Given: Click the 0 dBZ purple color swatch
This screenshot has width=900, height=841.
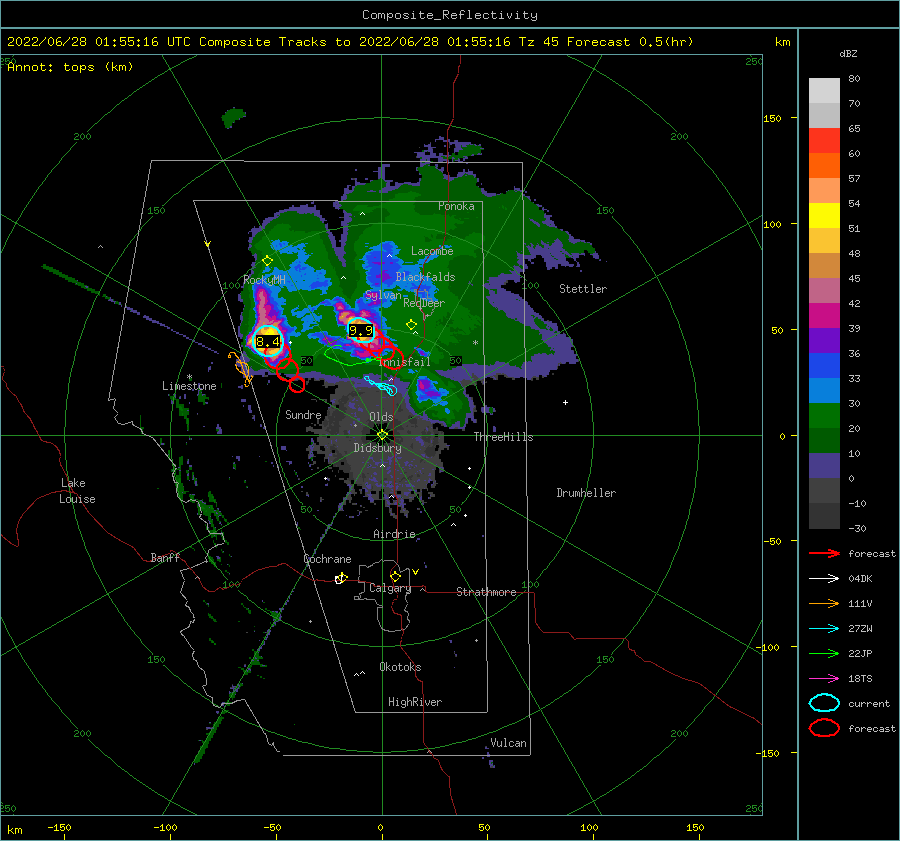Looking at the screenshot, I should coord(824,466).
